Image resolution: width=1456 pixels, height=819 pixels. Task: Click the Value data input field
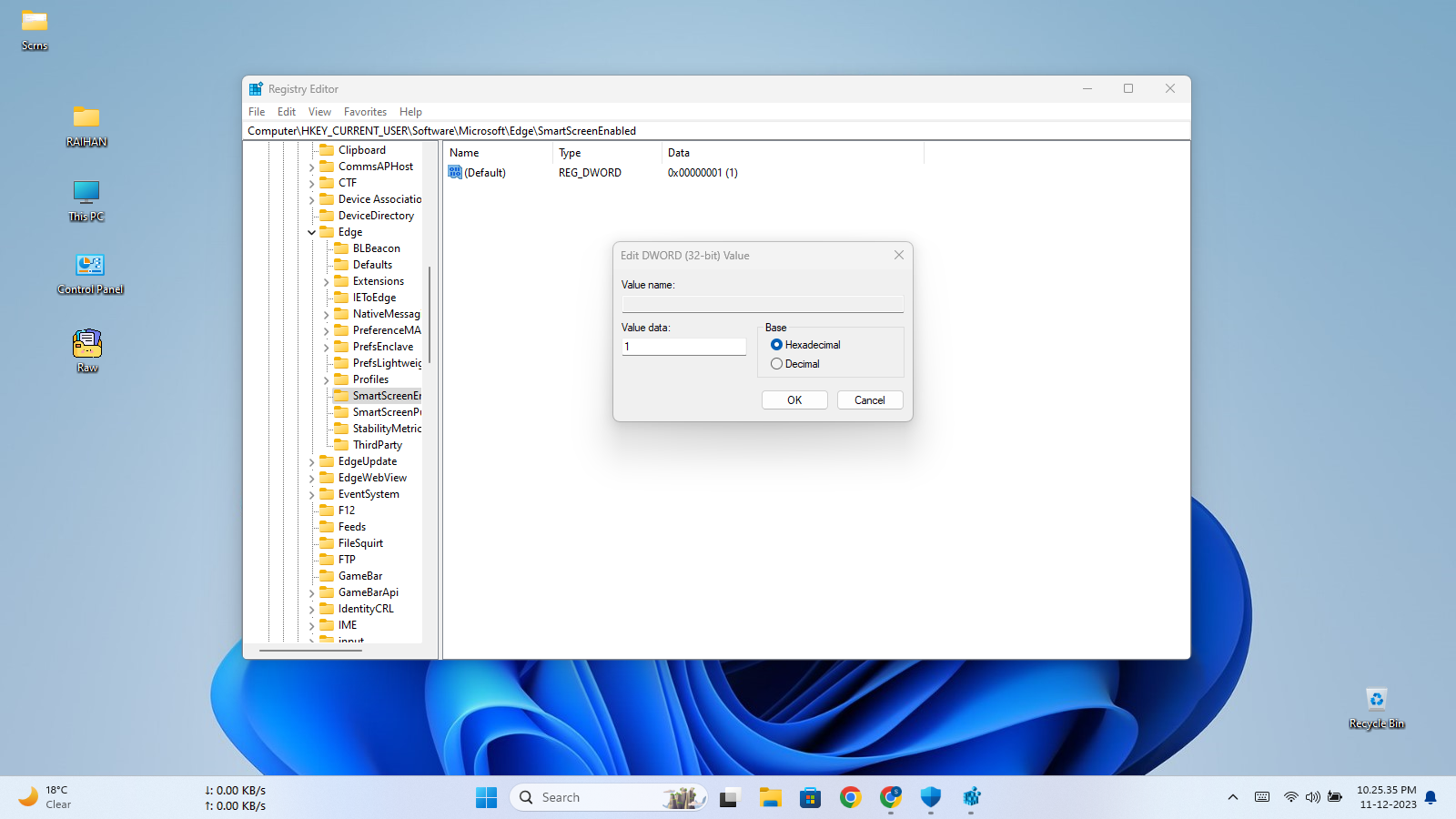(683, 347)
